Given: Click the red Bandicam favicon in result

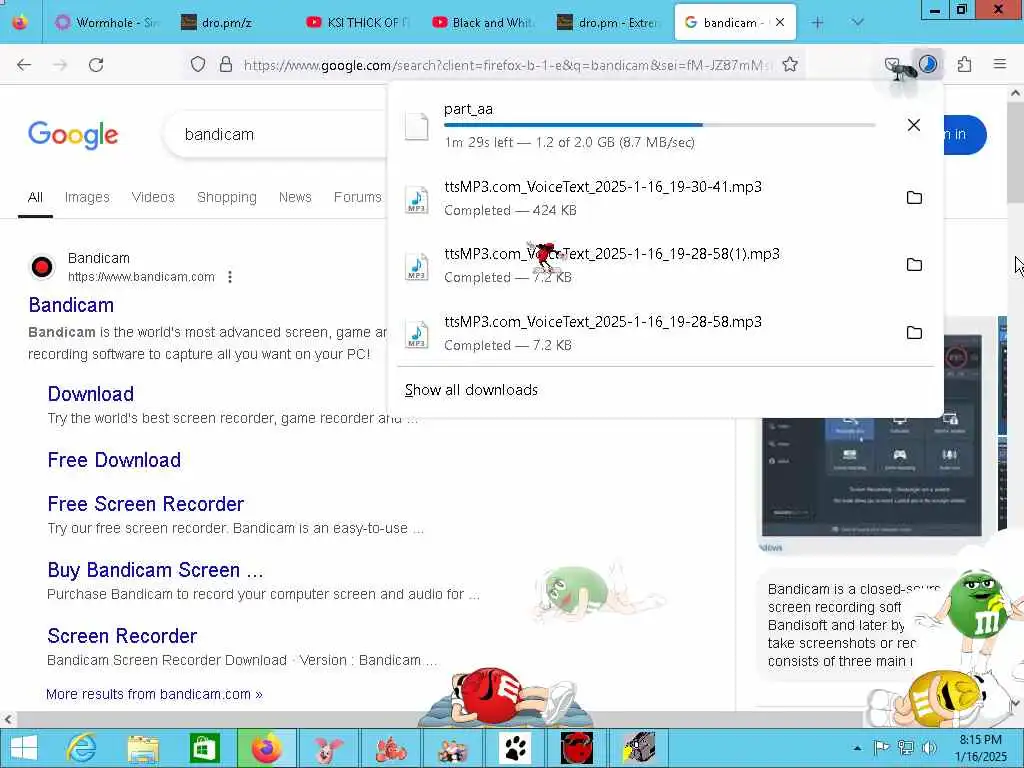Looking at the screenshot, I should point(42,267).
